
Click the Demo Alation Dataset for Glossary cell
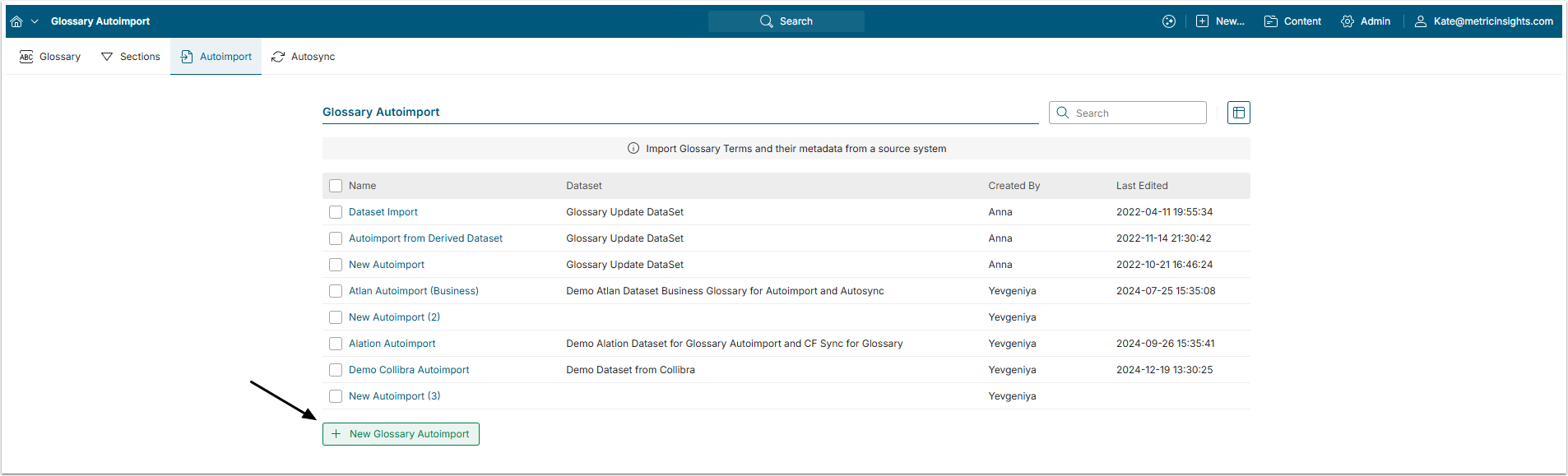pos(735,344)
